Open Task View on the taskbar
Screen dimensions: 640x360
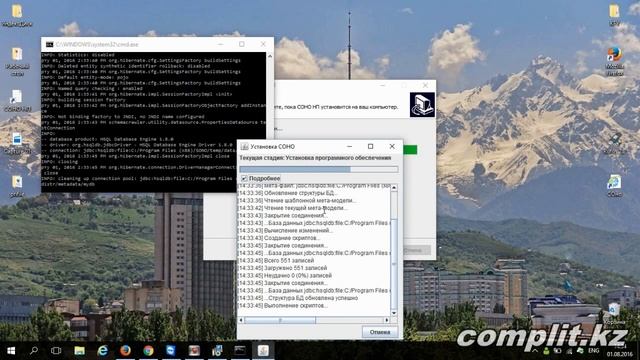click(56, 351)
